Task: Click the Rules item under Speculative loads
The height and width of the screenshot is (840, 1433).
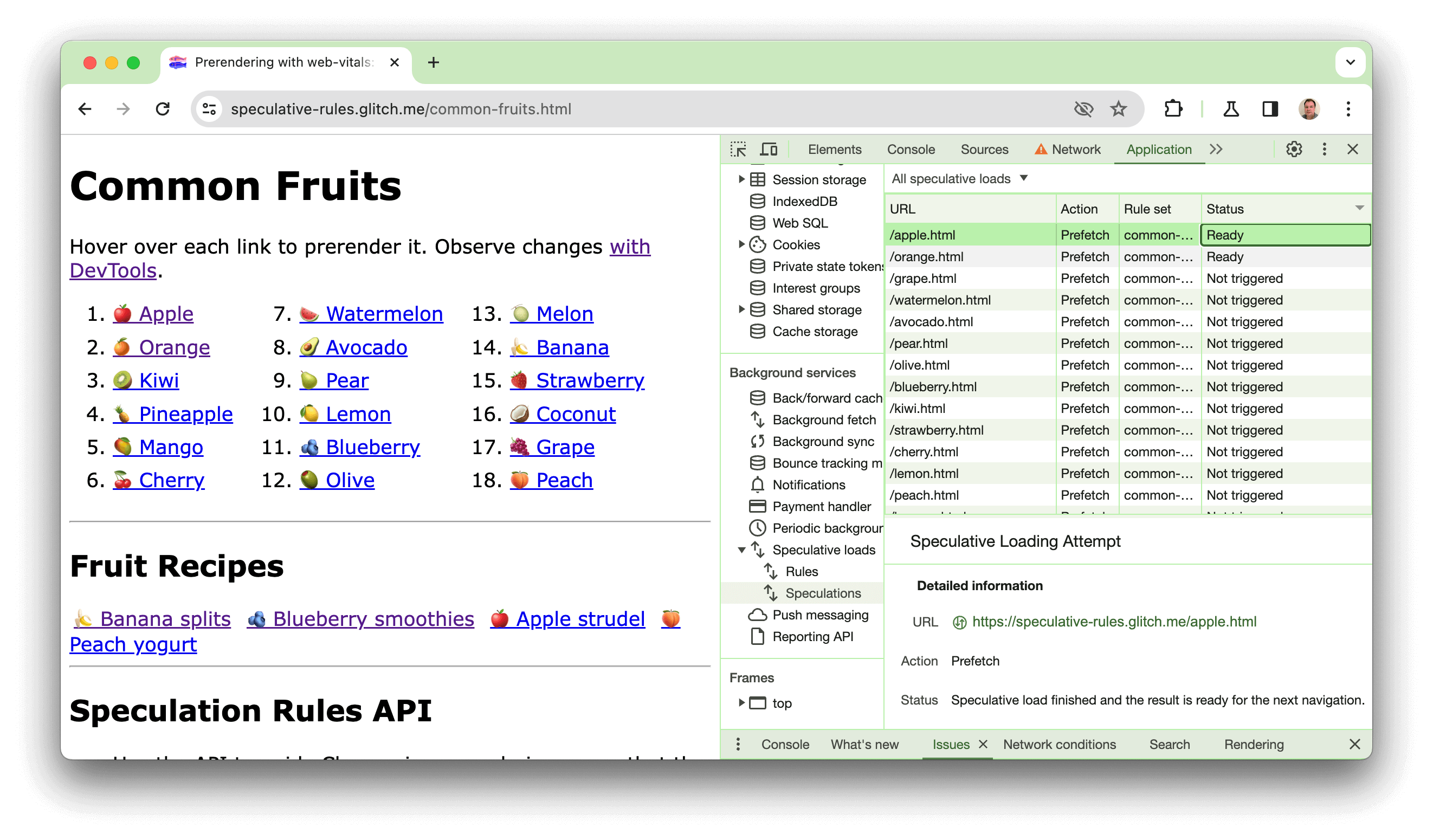Action: point(801,571)
